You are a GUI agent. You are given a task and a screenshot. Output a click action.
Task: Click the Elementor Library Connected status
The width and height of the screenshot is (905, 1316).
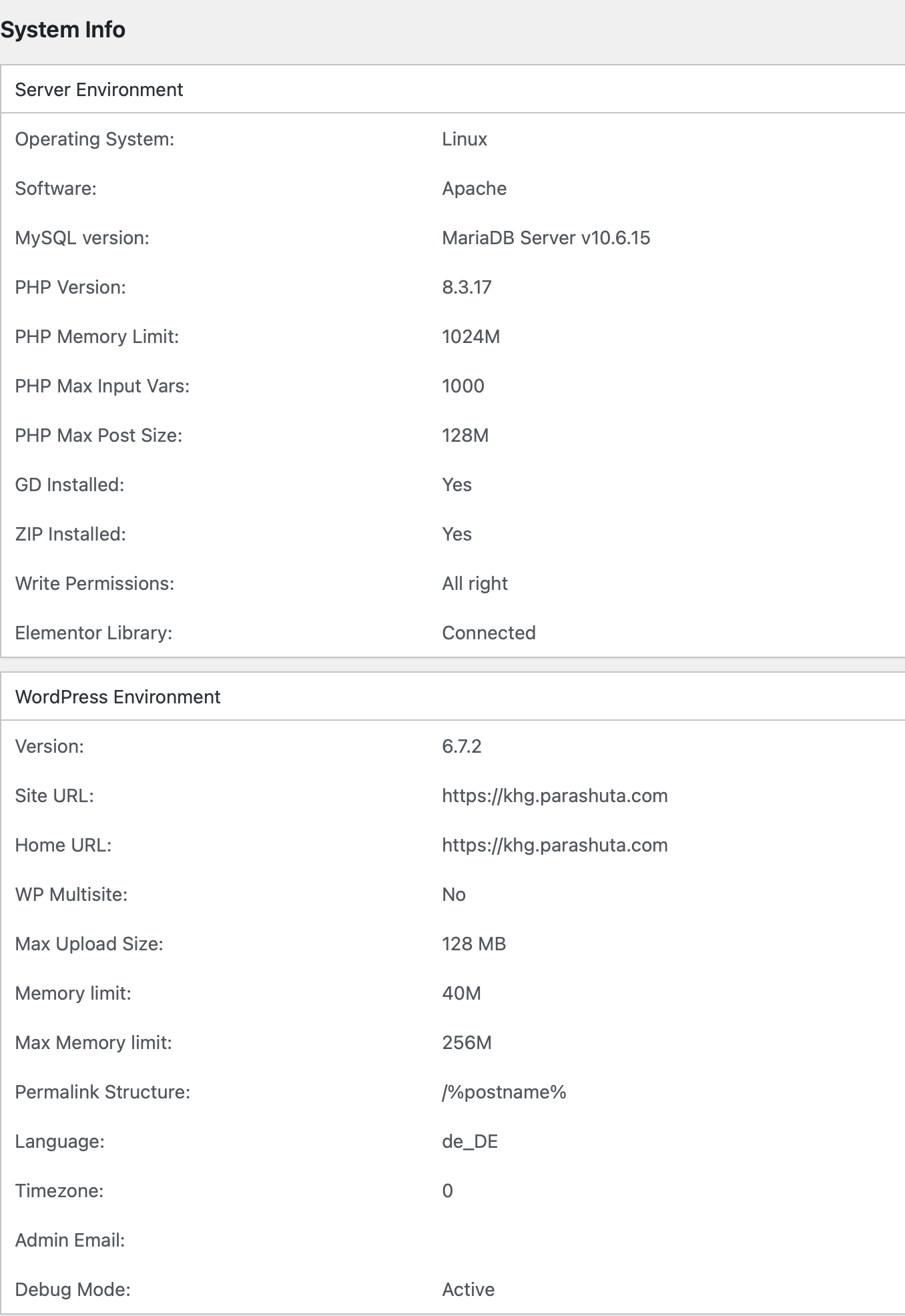(489, 633)
